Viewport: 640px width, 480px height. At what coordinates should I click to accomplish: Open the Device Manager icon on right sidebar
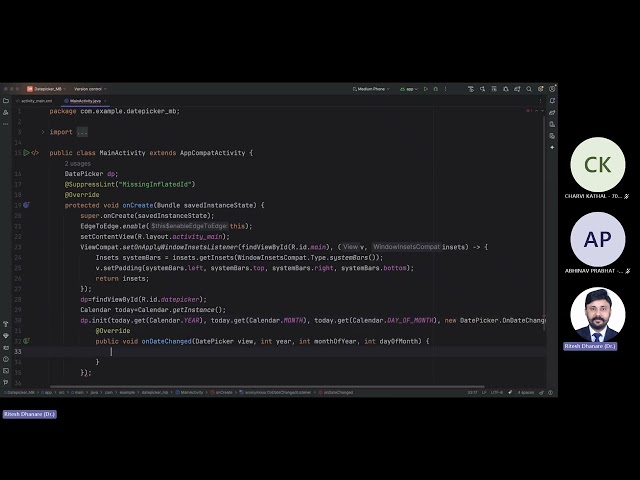[552, 124]
